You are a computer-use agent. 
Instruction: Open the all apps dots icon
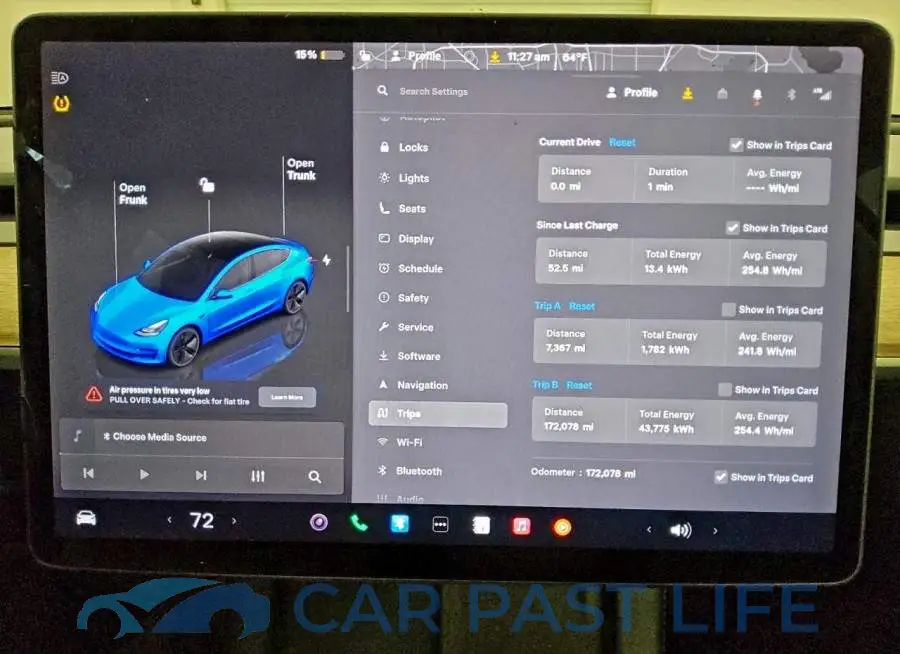click(x=440, y=525)
